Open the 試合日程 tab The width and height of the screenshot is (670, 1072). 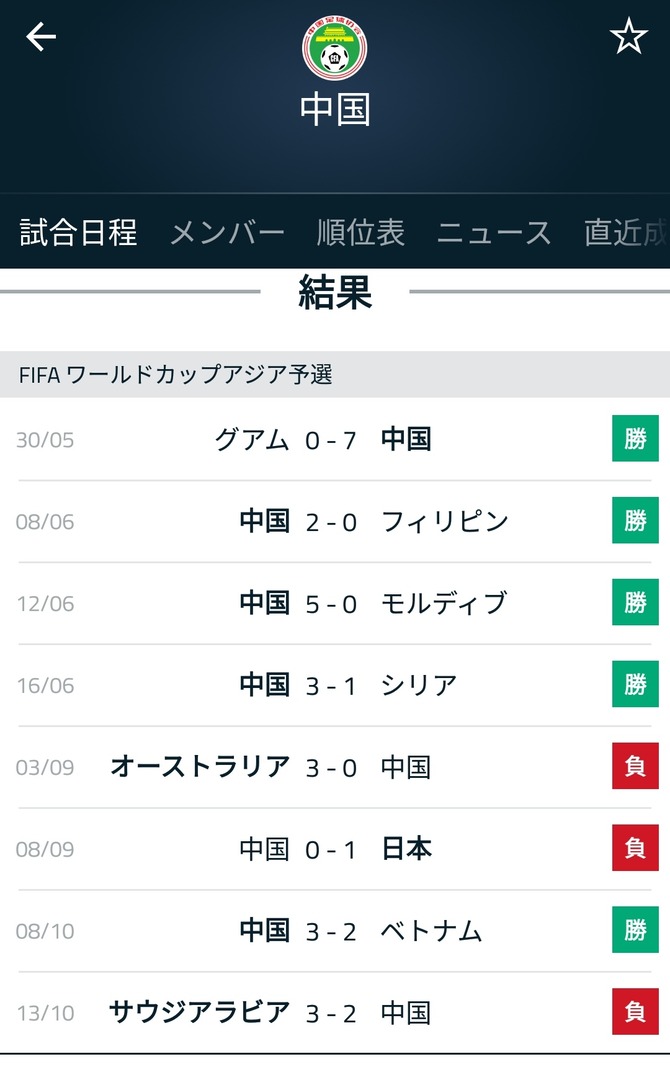(78, 232)
